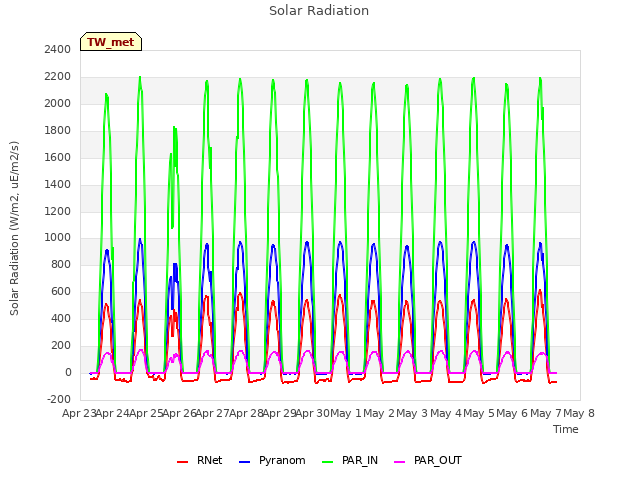640x480 pixels.
Task: Click the 1400 y-axis tick label
Action: tap(58, 184)
